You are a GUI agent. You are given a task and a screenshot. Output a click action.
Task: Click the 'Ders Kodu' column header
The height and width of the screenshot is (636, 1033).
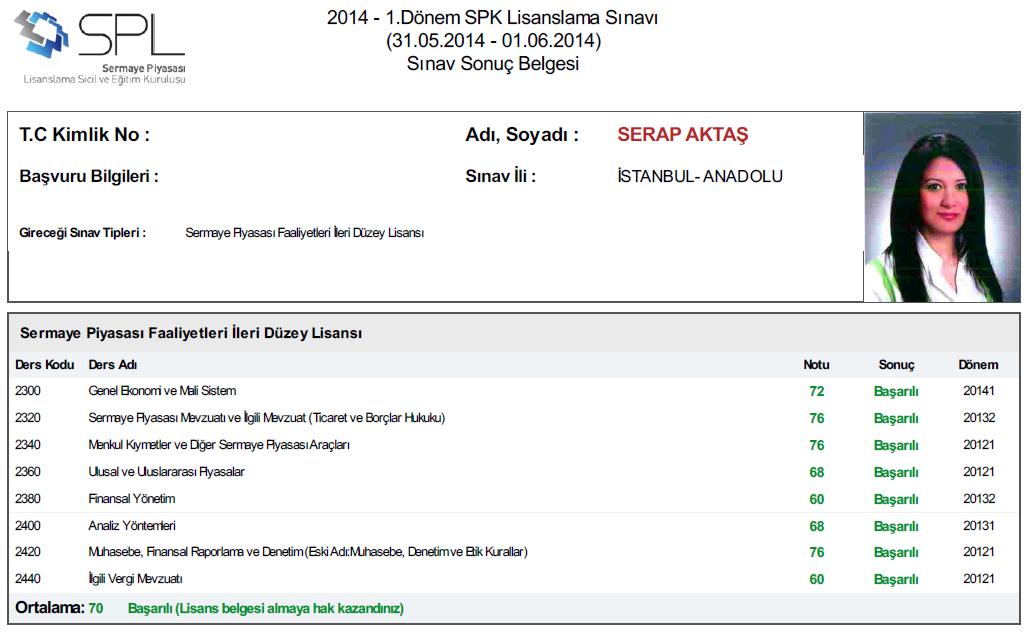point(45,364)
